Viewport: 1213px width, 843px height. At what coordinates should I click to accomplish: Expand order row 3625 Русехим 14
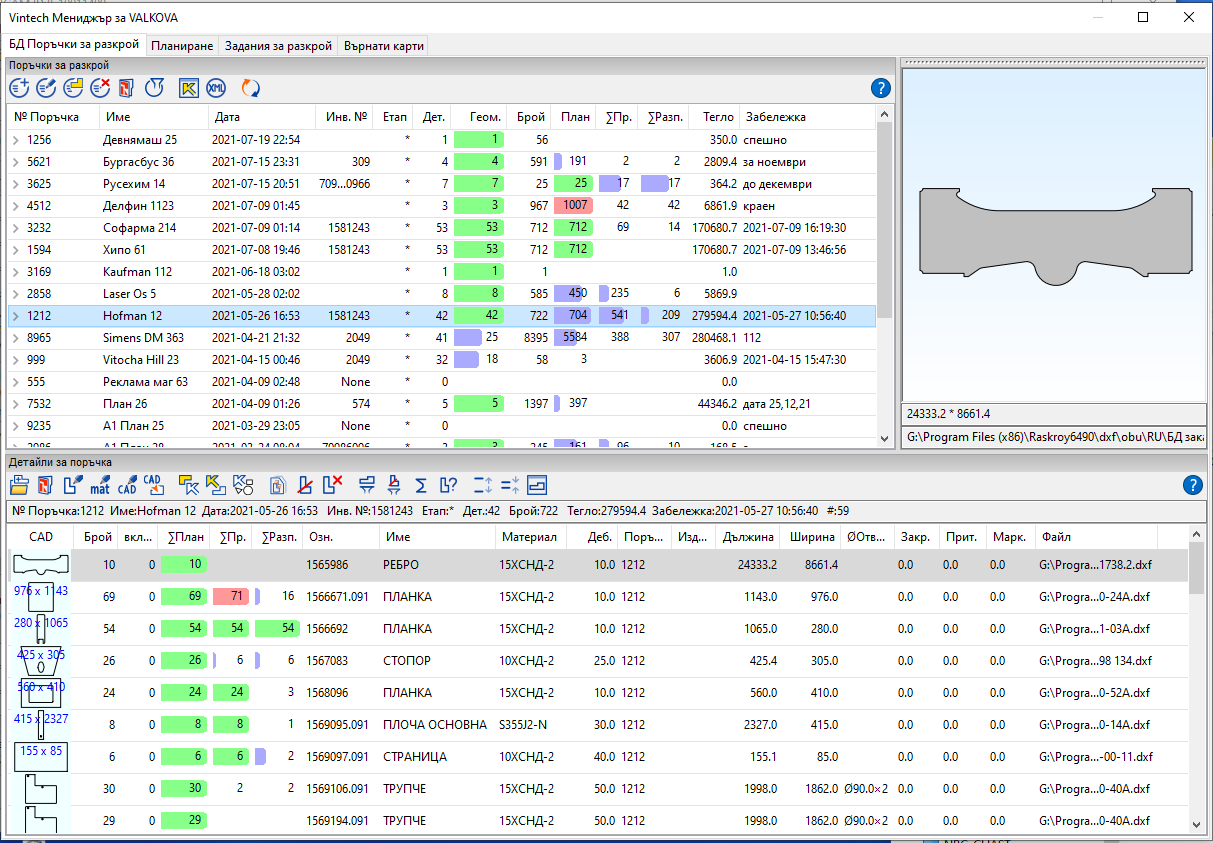click(x=15, y=184)
